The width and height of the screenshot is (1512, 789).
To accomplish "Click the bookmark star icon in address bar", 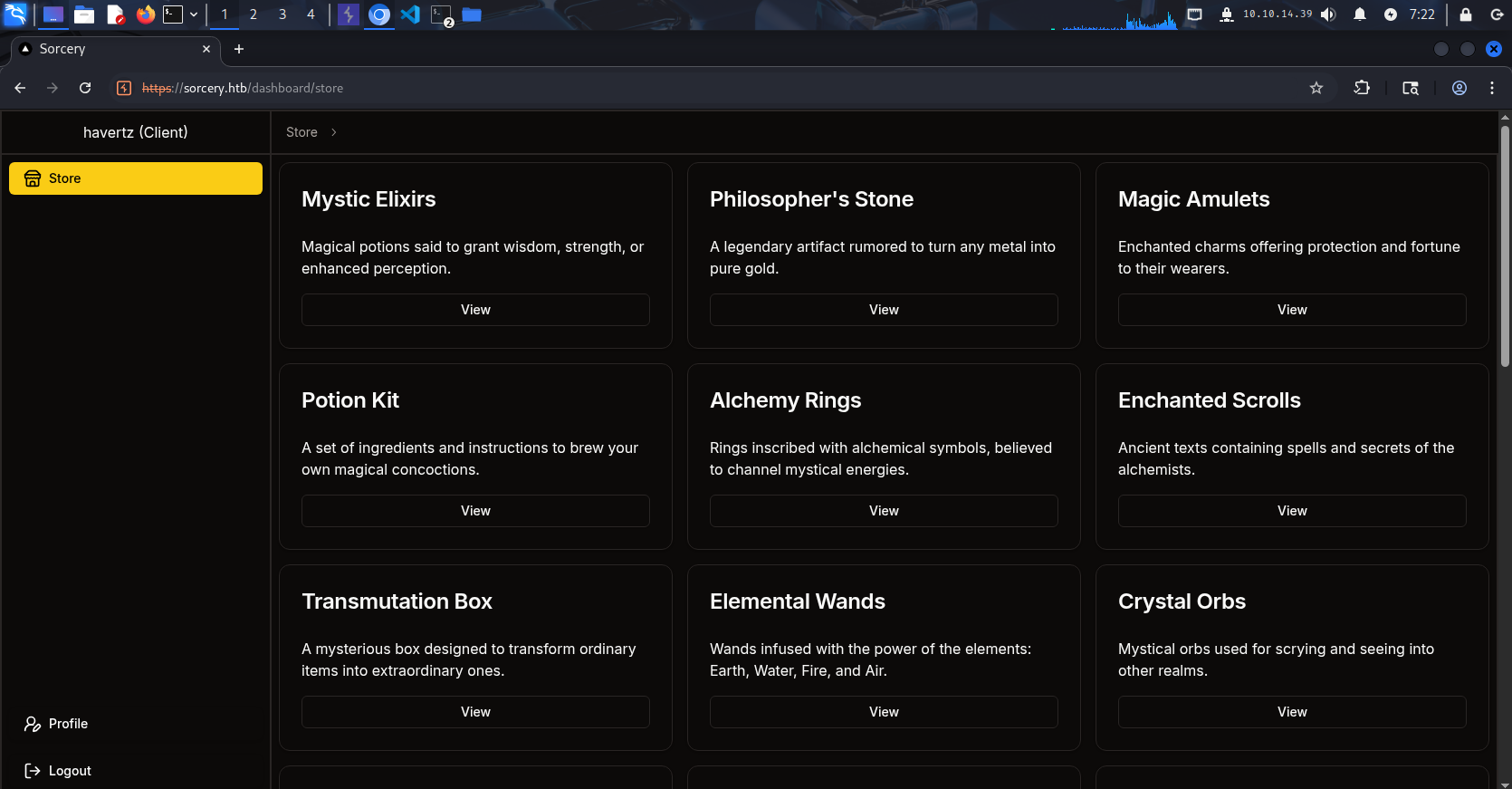I will click(1316, 88).
